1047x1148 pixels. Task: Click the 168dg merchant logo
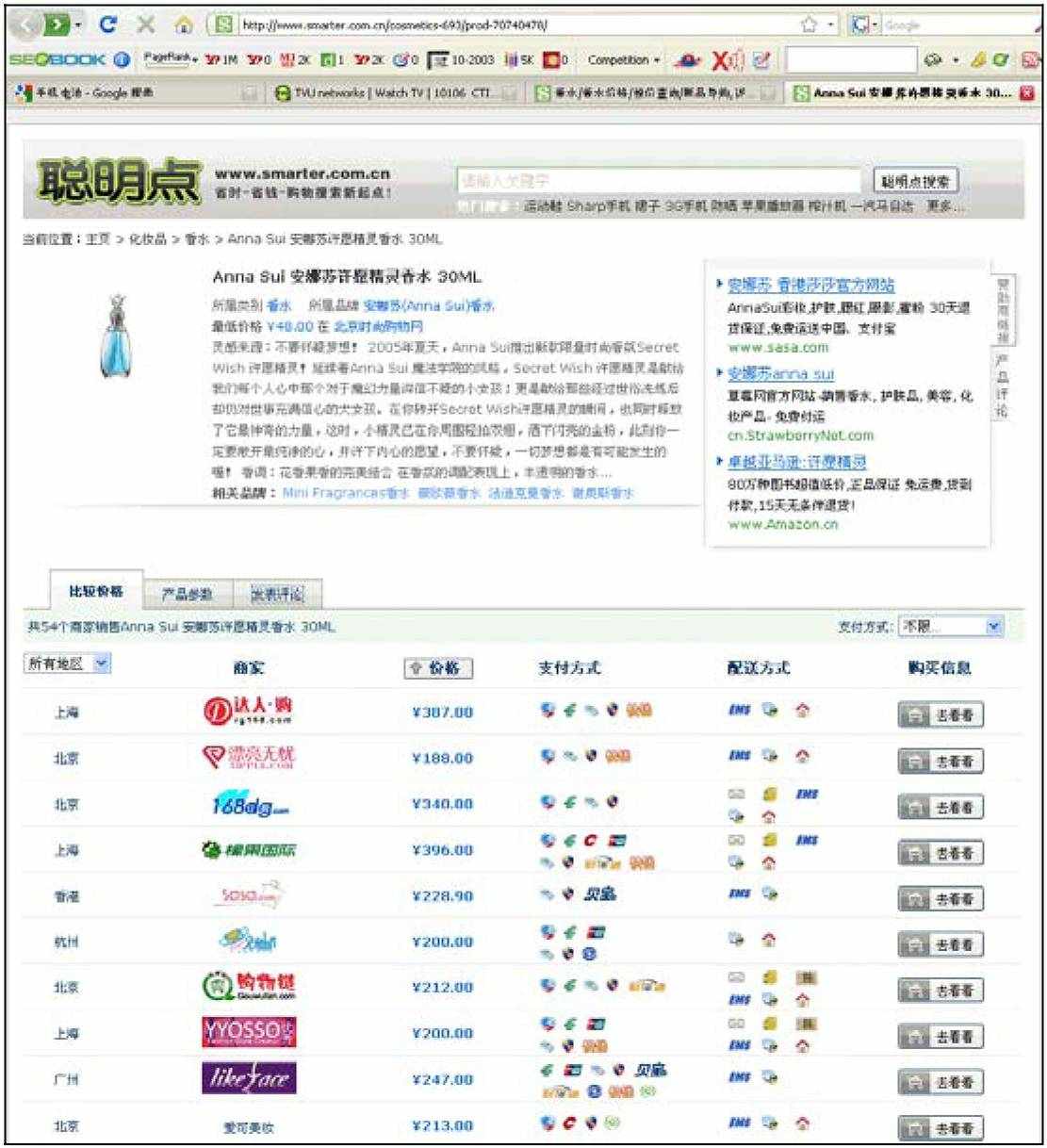(250, 804)
